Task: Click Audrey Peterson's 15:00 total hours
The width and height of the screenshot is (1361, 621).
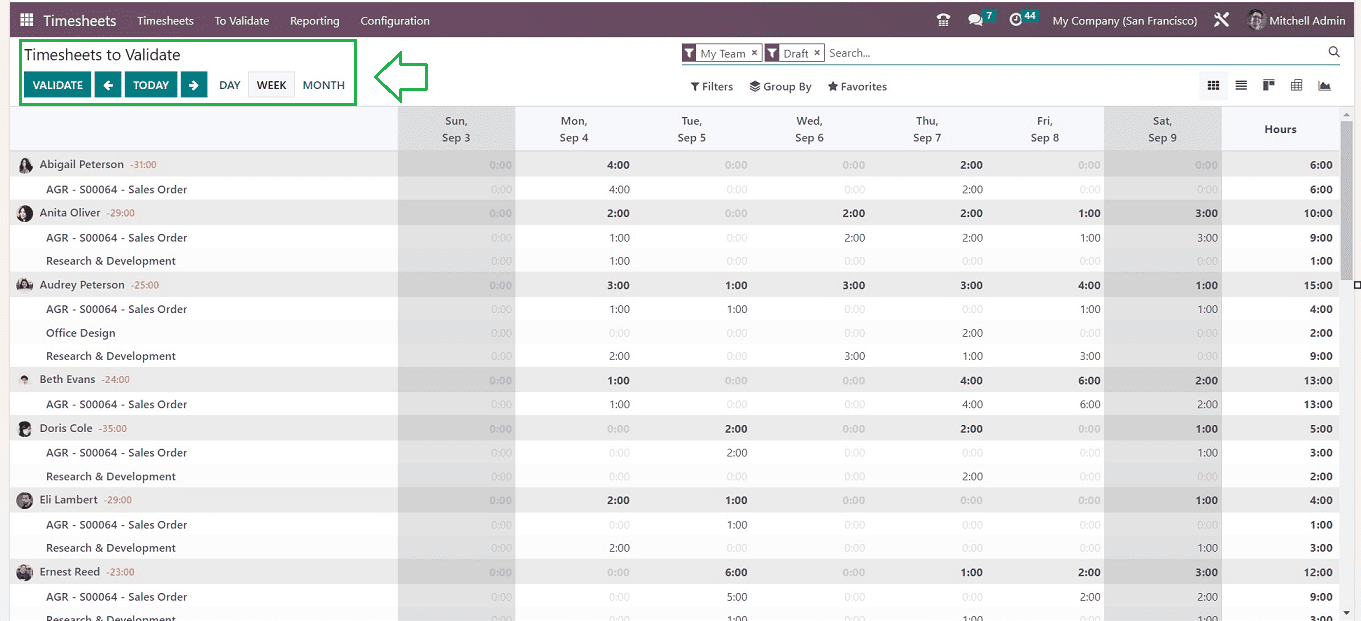Action: [1320, 285]
